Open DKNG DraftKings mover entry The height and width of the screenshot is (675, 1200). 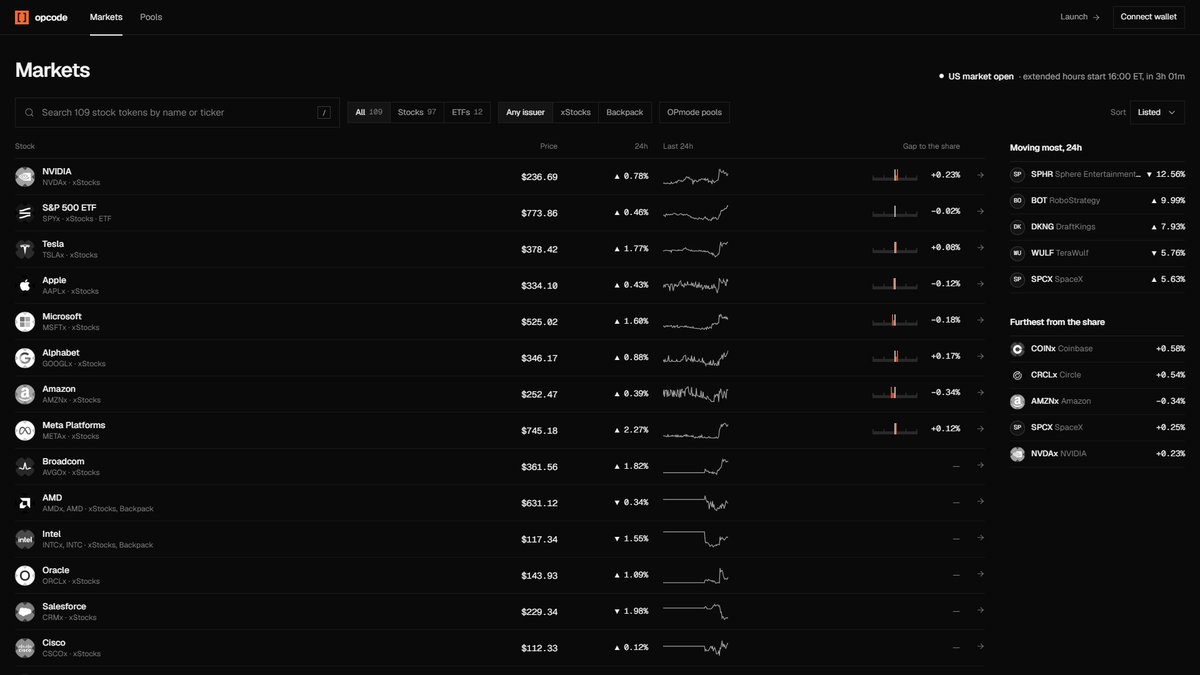click(1097, 227)
